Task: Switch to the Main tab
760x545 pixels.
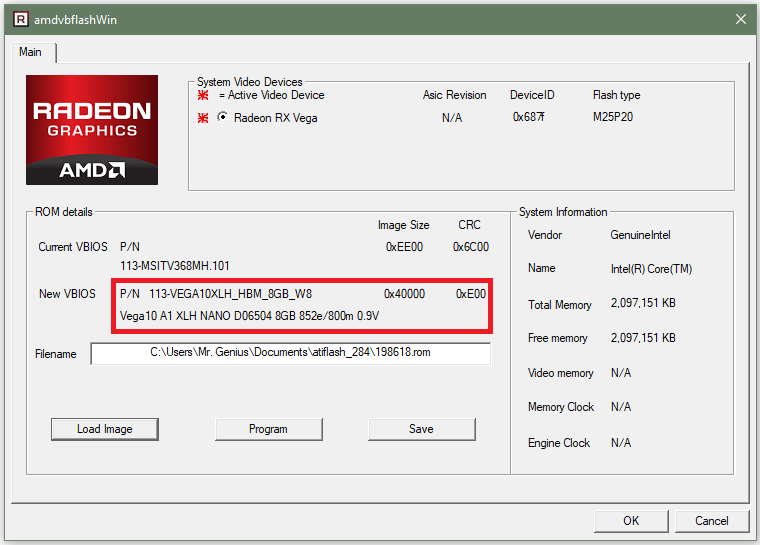Action: tap(31, 52)
